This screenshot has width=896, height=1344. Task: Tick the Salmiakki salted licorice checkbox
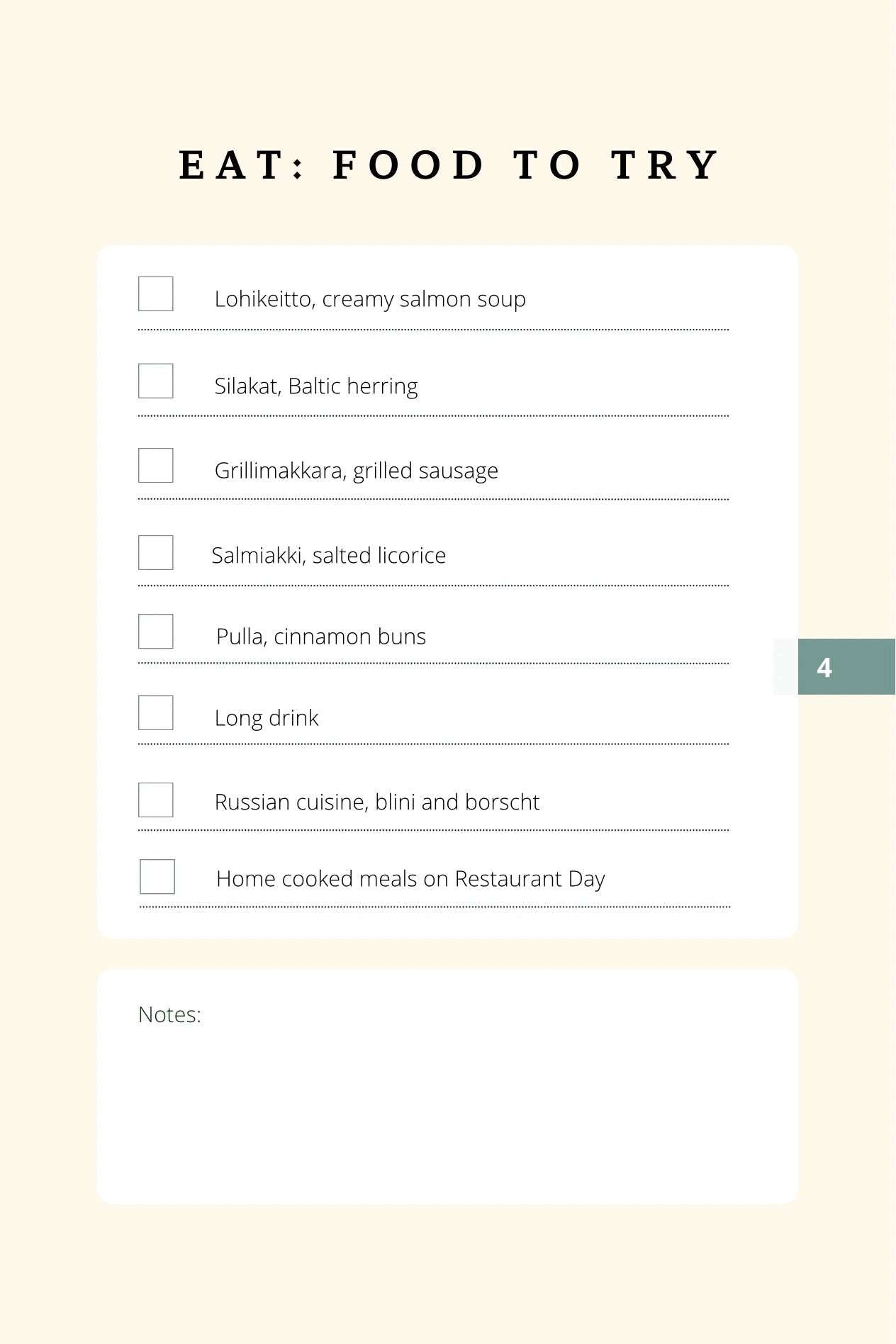[156, 552]
